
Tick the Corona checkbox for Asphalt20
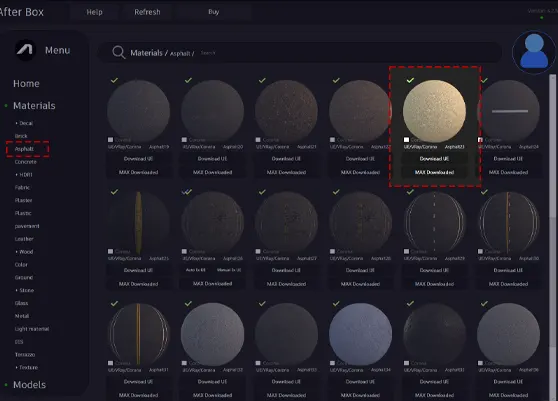(184, 140)
